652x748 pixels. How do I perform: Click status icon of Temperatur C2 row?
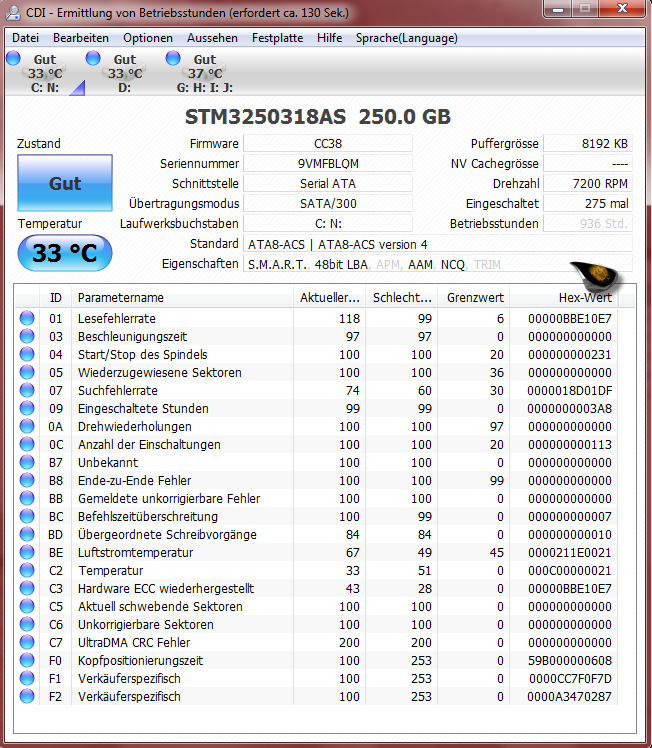coord(27,570)
